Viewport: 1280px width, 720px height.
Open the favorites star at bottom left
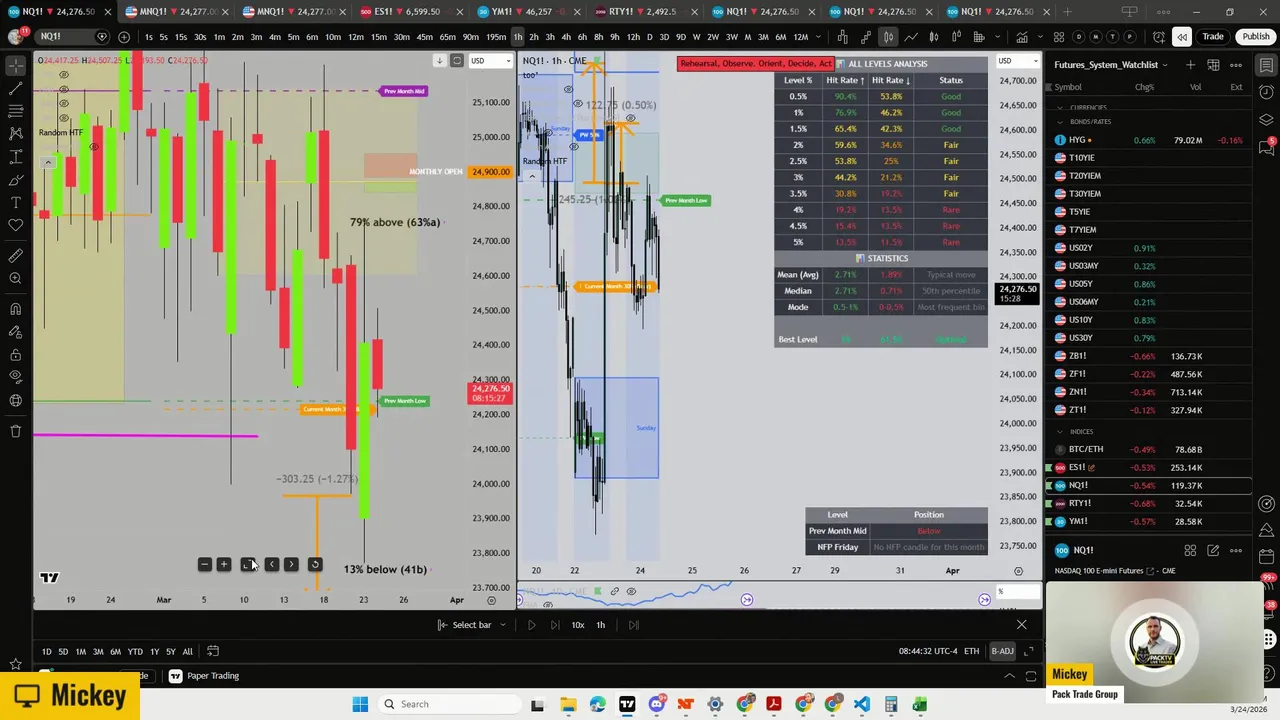coord(15,664)
